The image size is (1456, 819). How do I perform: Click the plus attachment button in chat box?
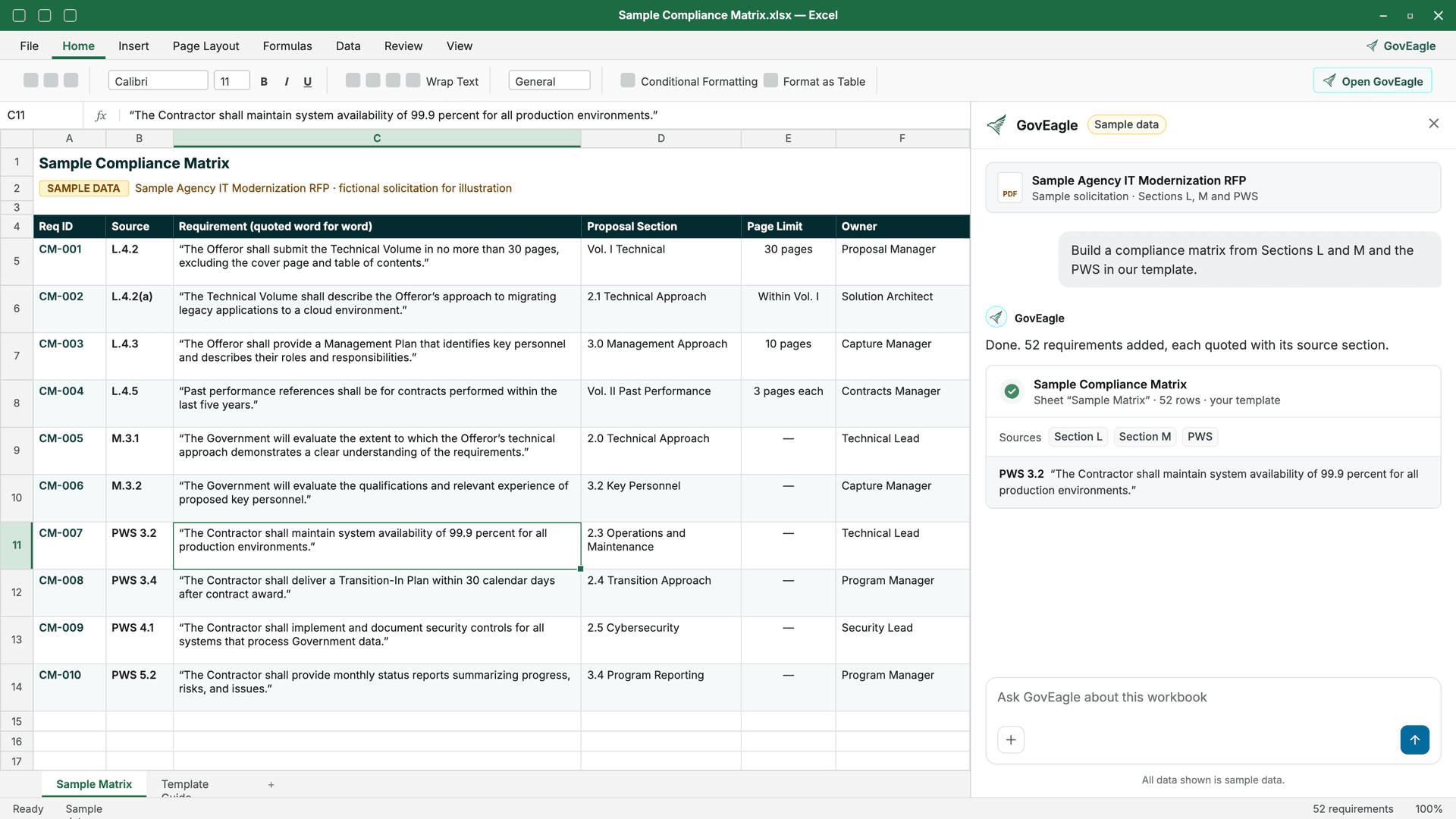tap(1011, 740)
